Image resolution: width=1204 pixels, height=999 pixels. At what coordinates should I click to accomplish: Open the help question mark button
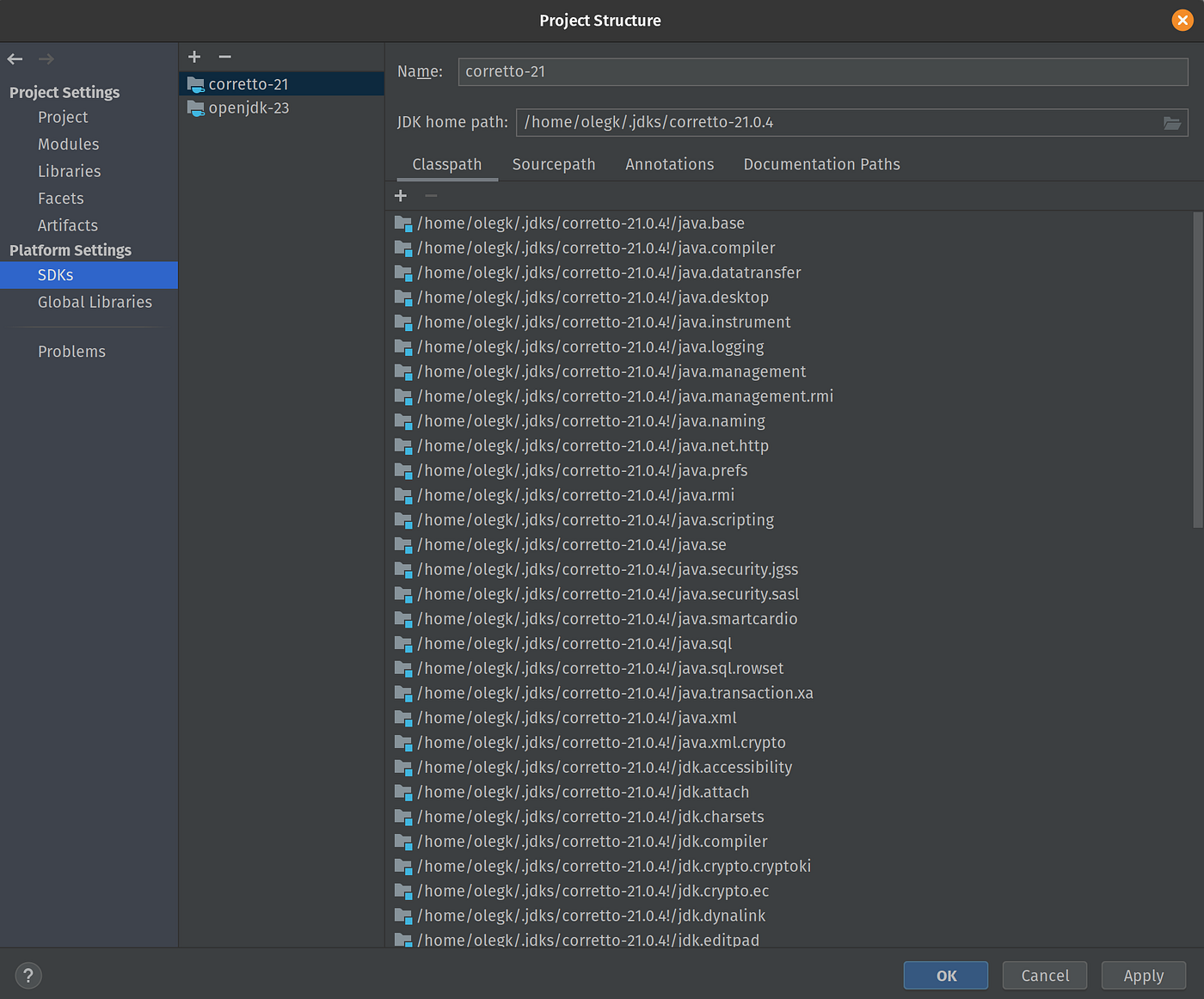tap(28, 976)
